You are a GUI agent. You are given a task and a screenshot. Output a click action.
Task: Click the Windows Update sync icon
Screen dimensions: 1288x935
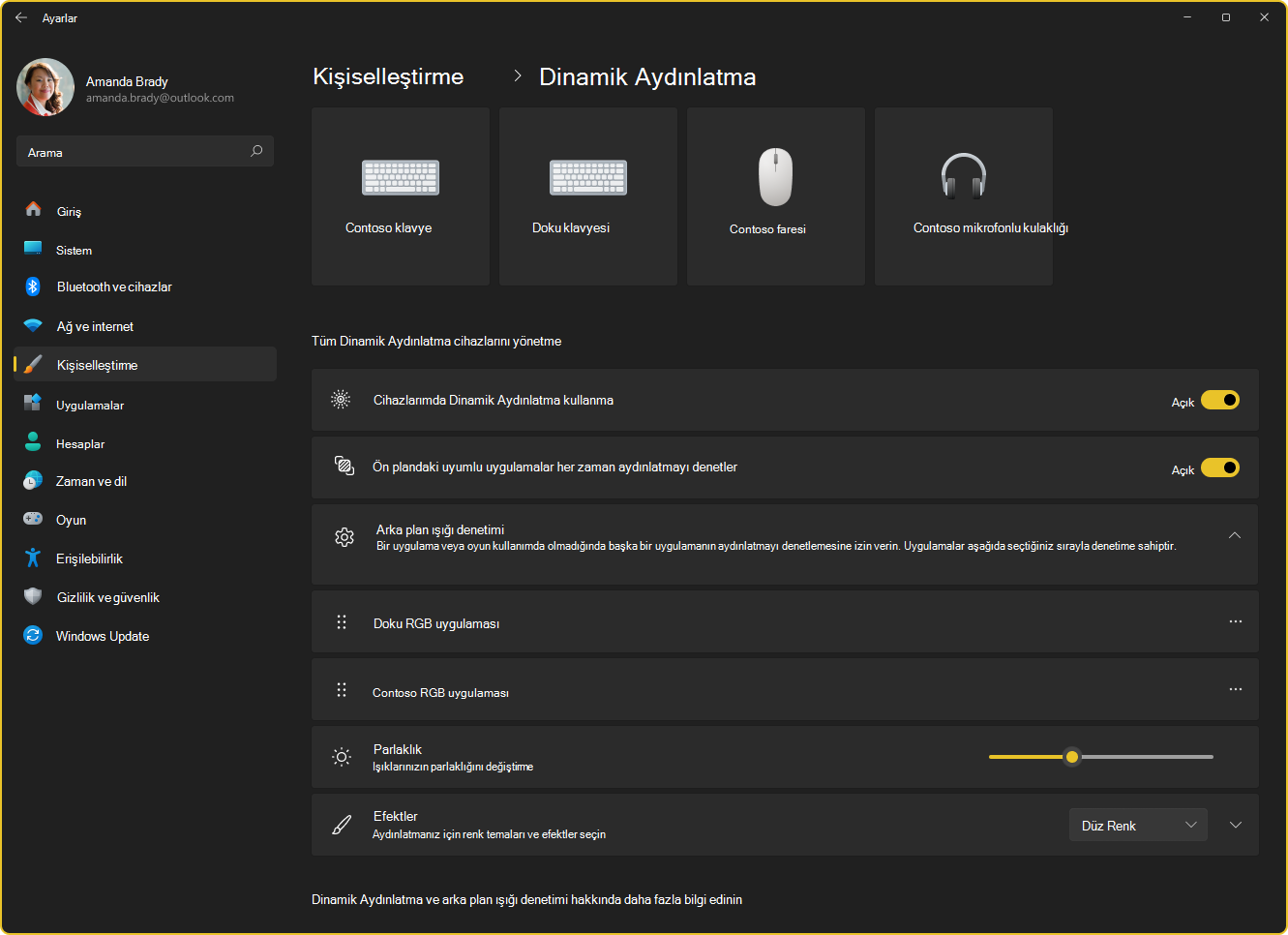(x=33, y=635)
